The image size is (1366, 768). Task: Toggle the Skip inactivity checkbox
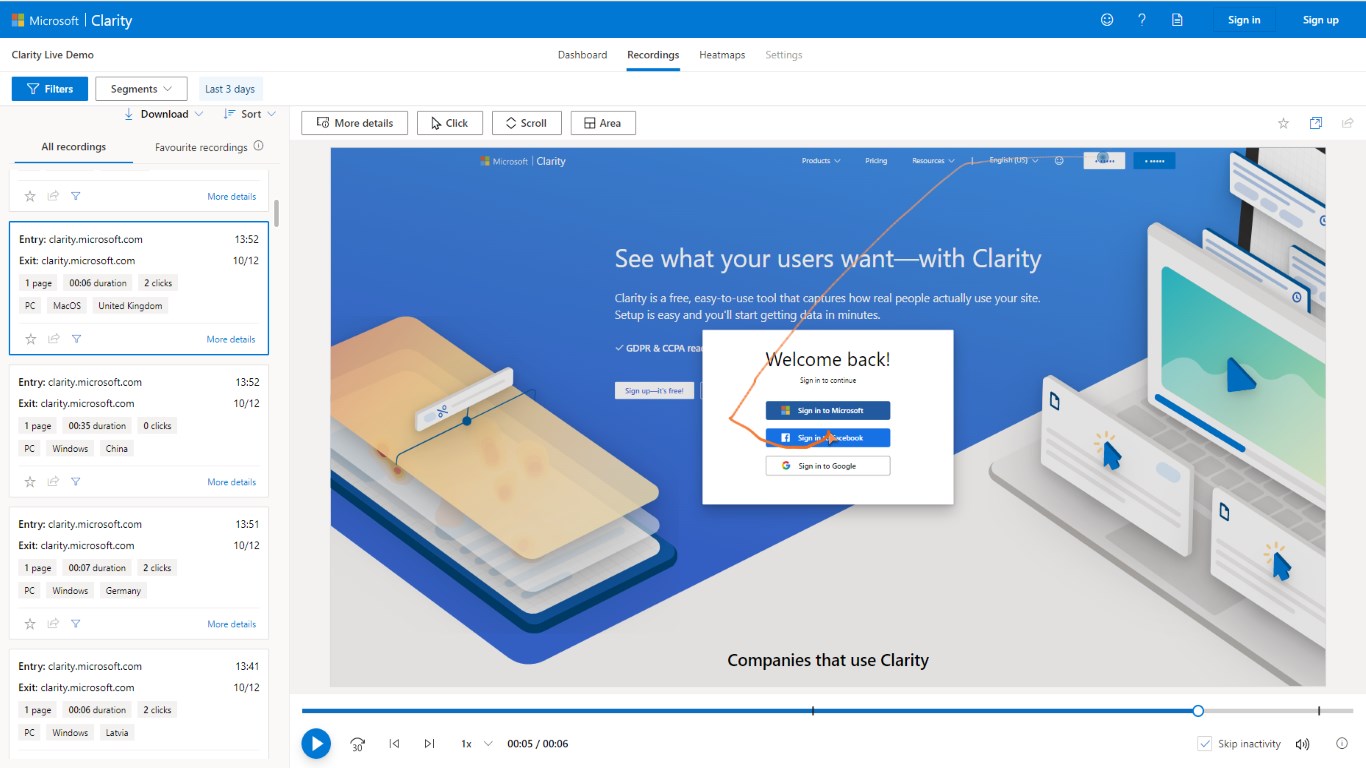click(1205, 744)
